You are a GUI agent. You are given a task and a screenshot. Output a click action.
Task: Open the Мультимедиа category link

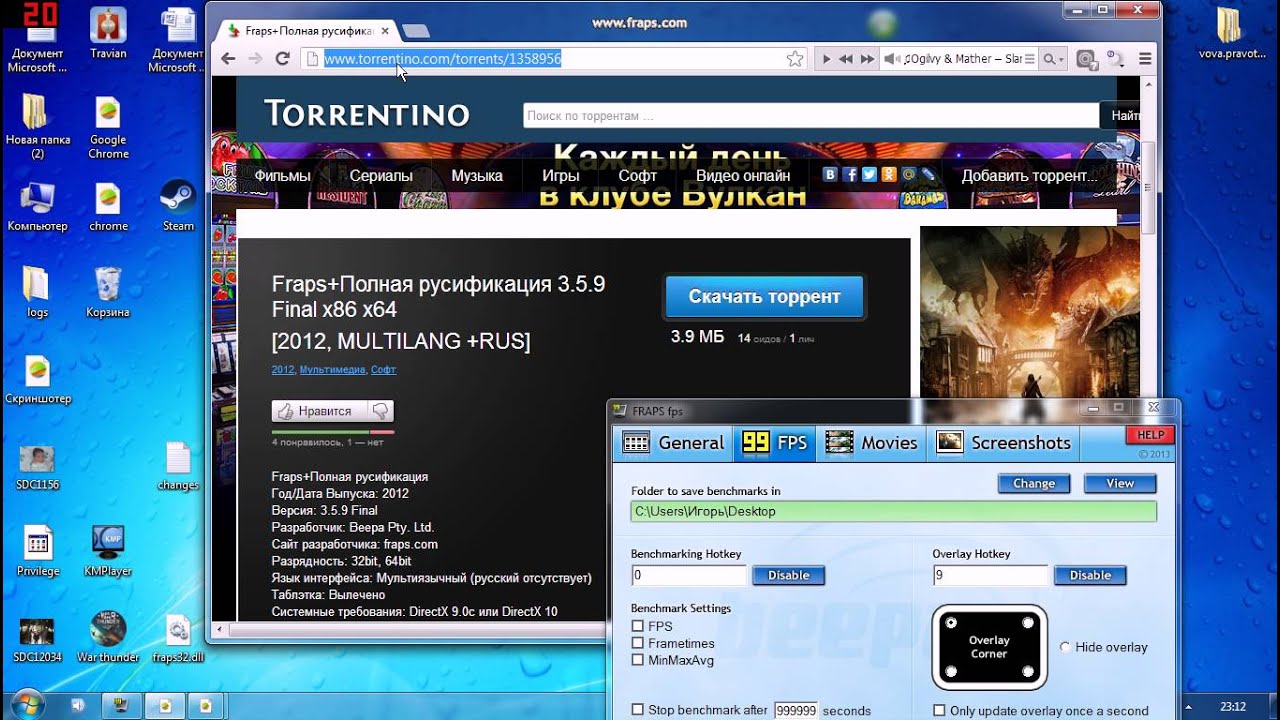click(x=333, y=370)
